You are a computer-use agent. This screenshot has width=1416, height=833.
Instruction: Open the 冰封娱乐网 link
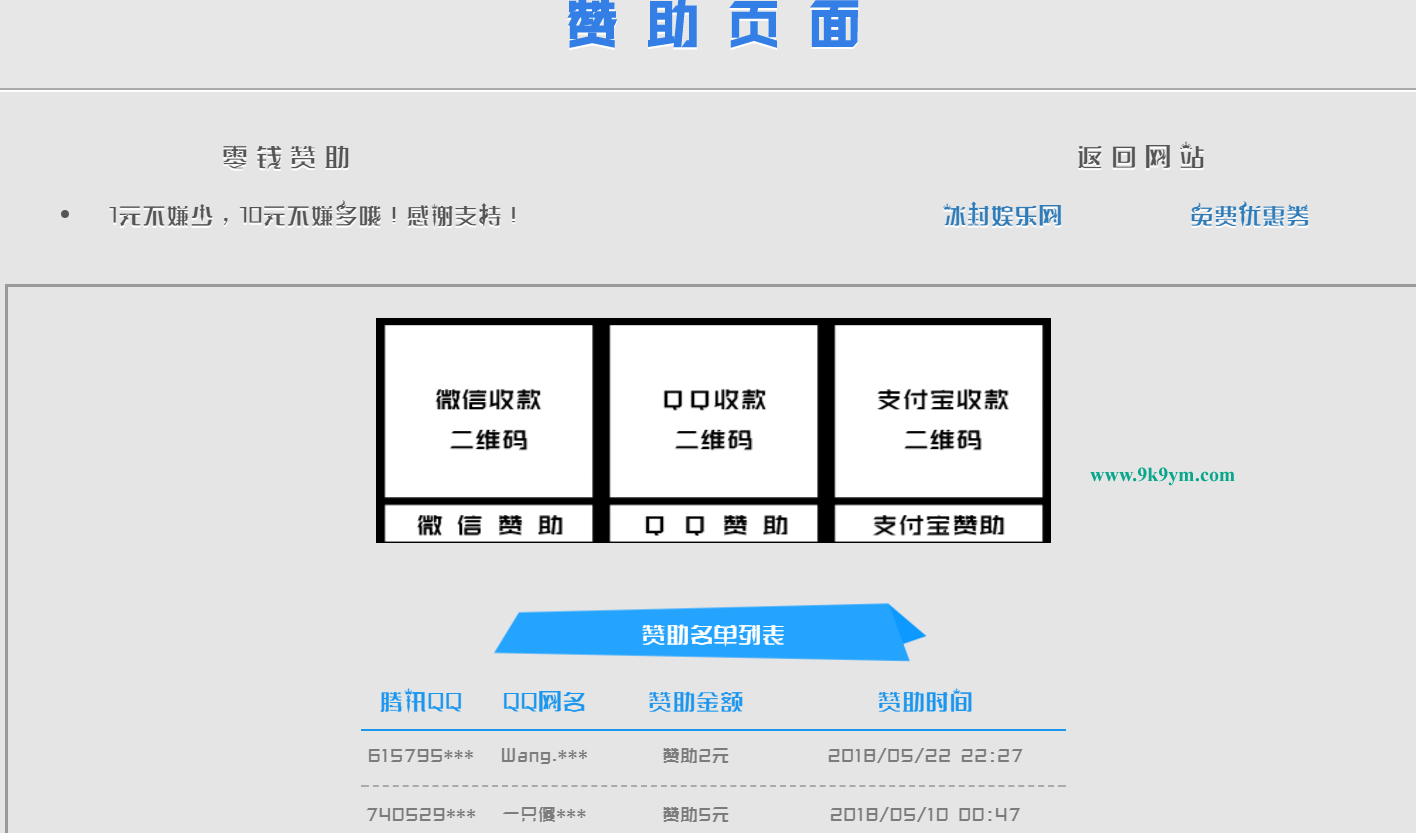coord(1003,214)
